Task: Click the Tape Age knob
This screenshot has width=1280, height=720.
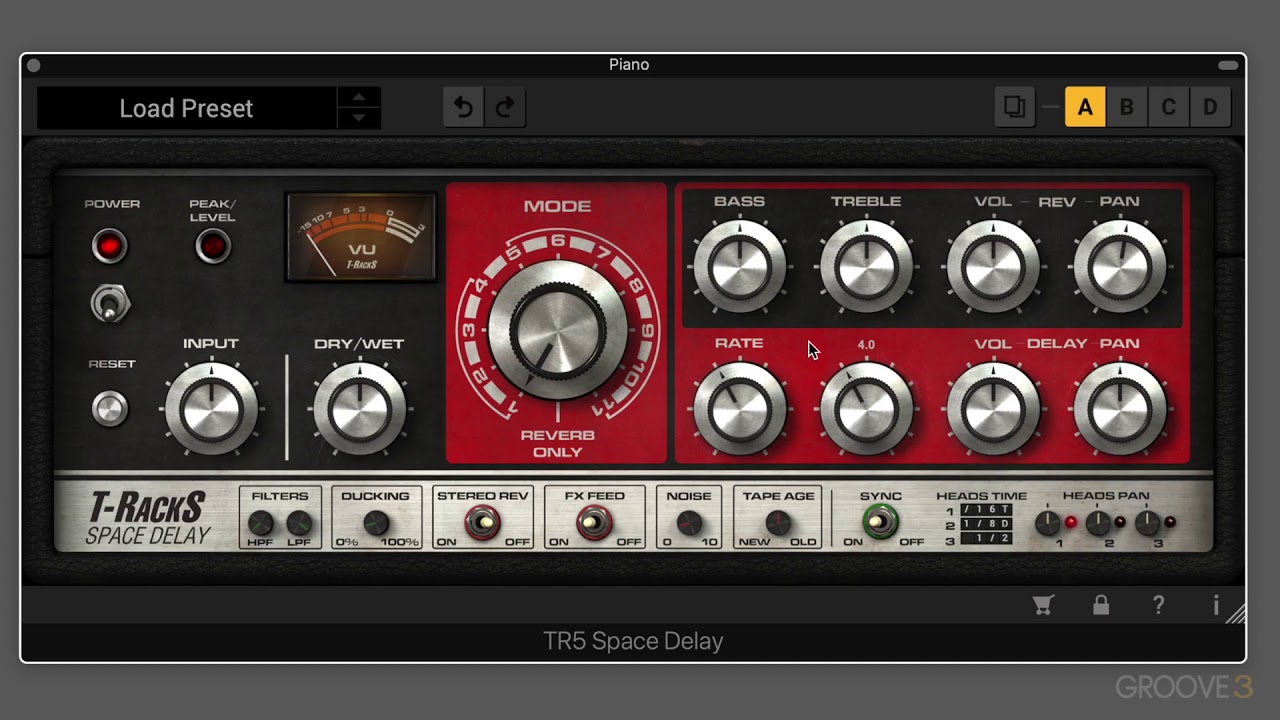Action: point(778,522)
